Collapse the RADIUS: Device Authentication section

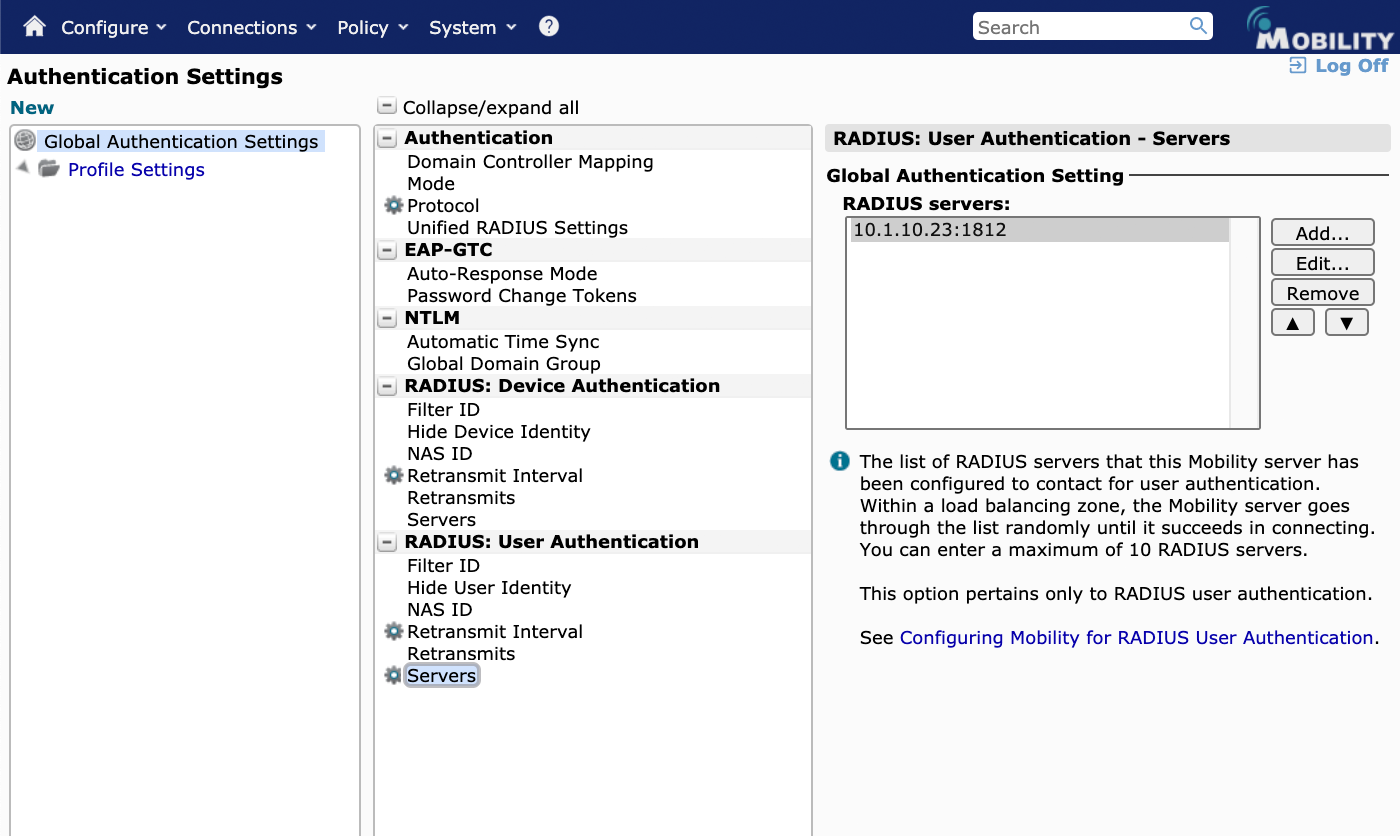(386, 385)
